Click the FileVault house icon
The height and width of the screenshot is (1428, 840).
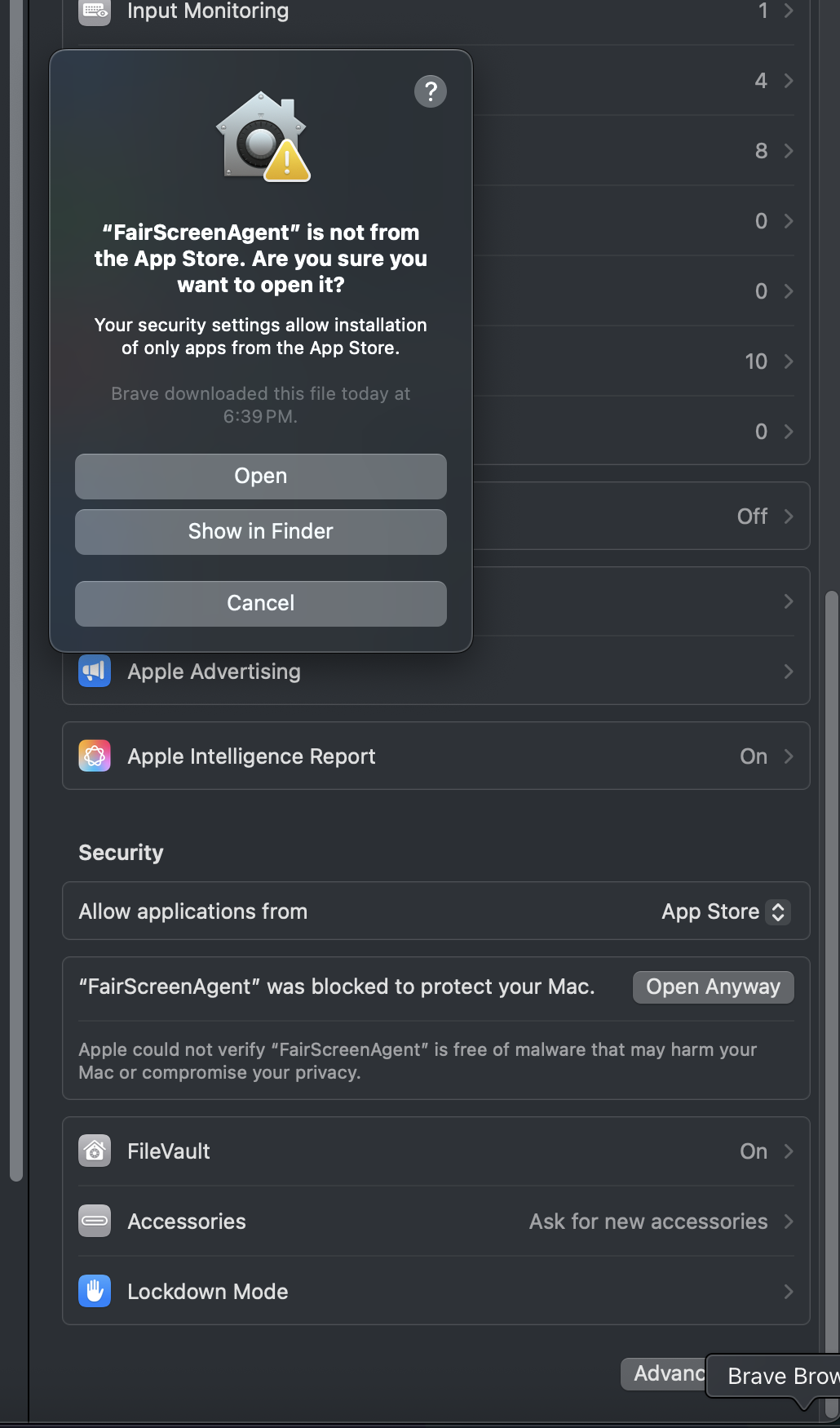[95, 1151]
